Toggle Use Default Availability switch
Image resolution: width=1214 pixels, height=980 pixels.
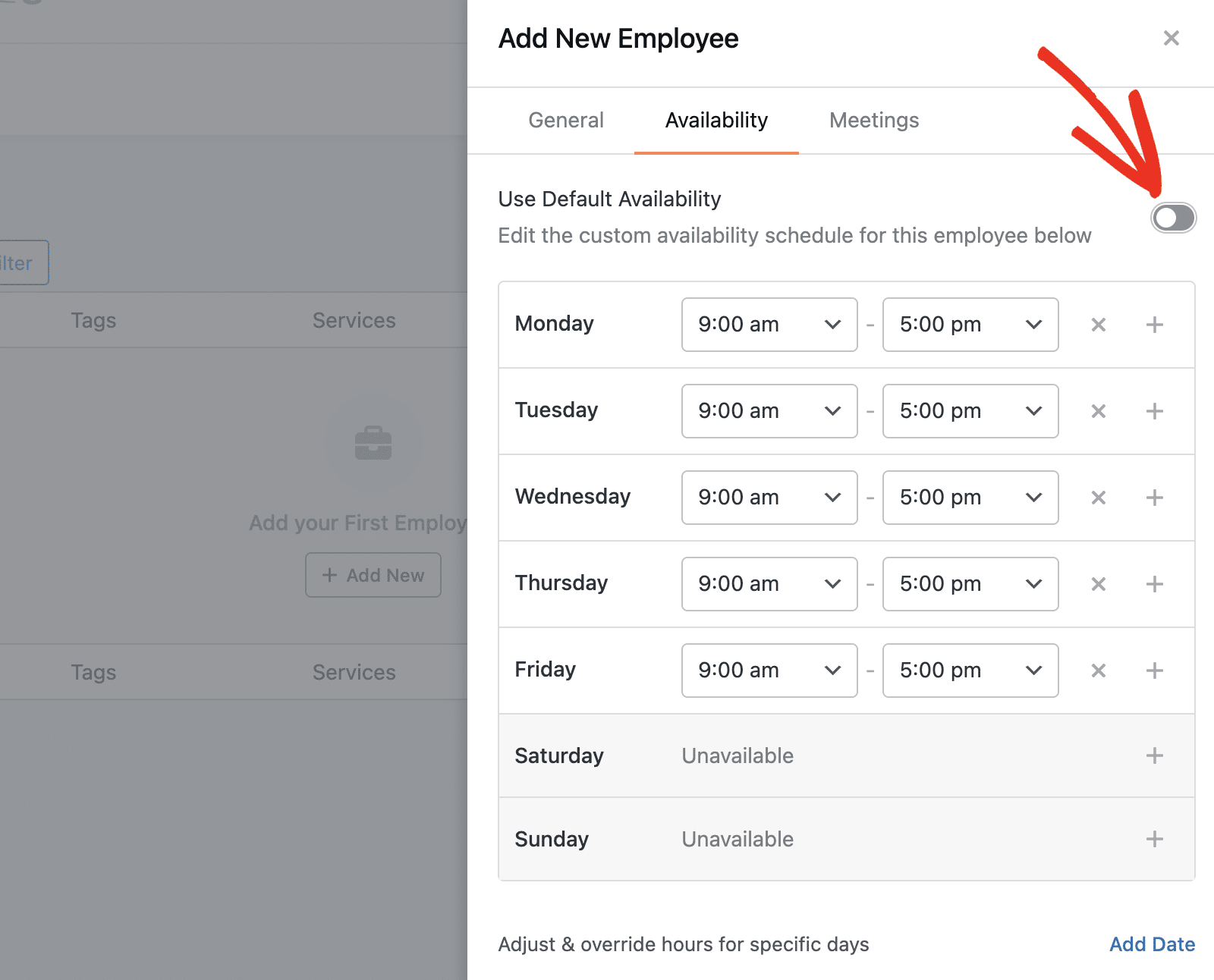[x=1173, y=218]
